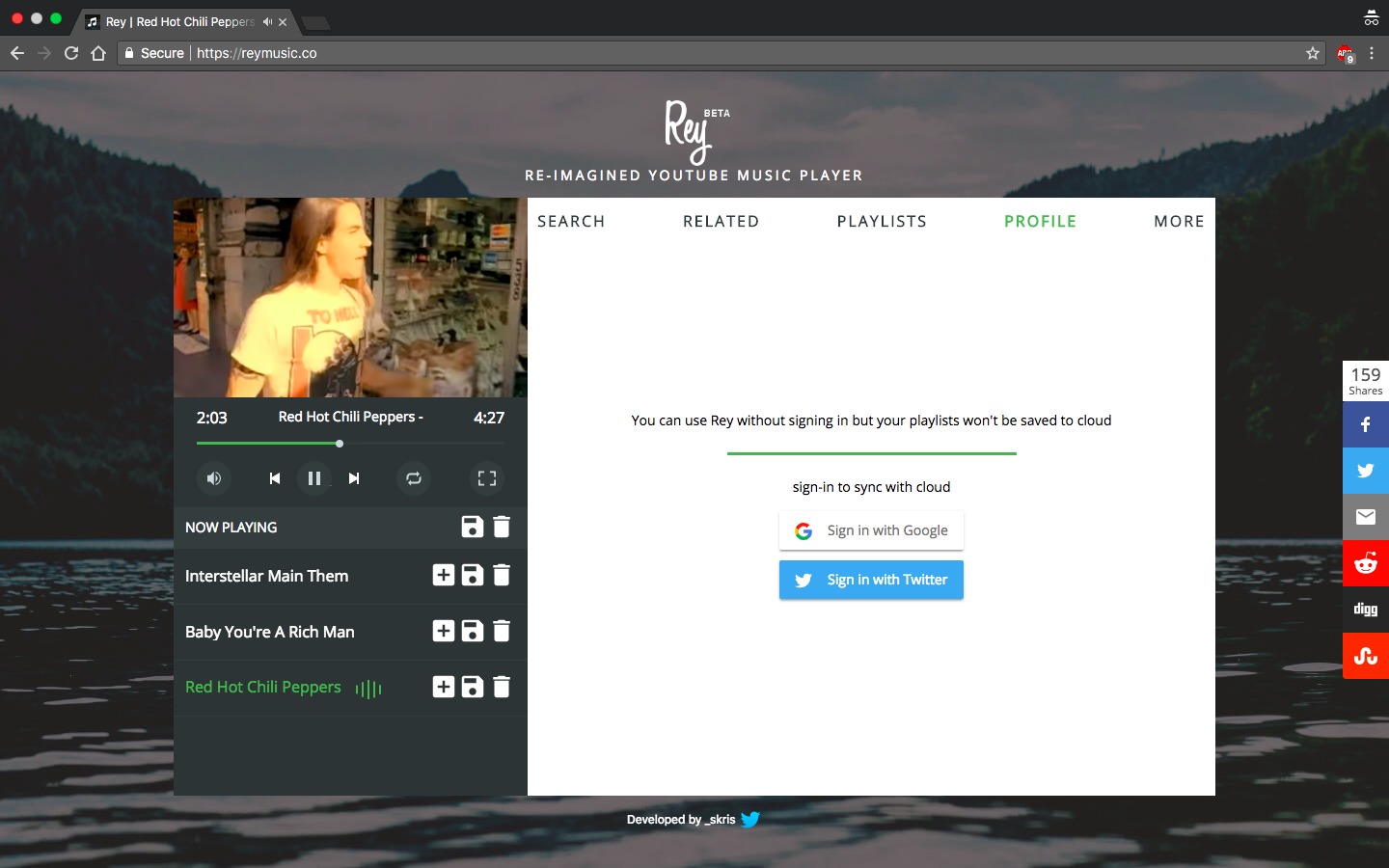Reload the page
The image size is (1389, 868).
[x=71, y=53]
